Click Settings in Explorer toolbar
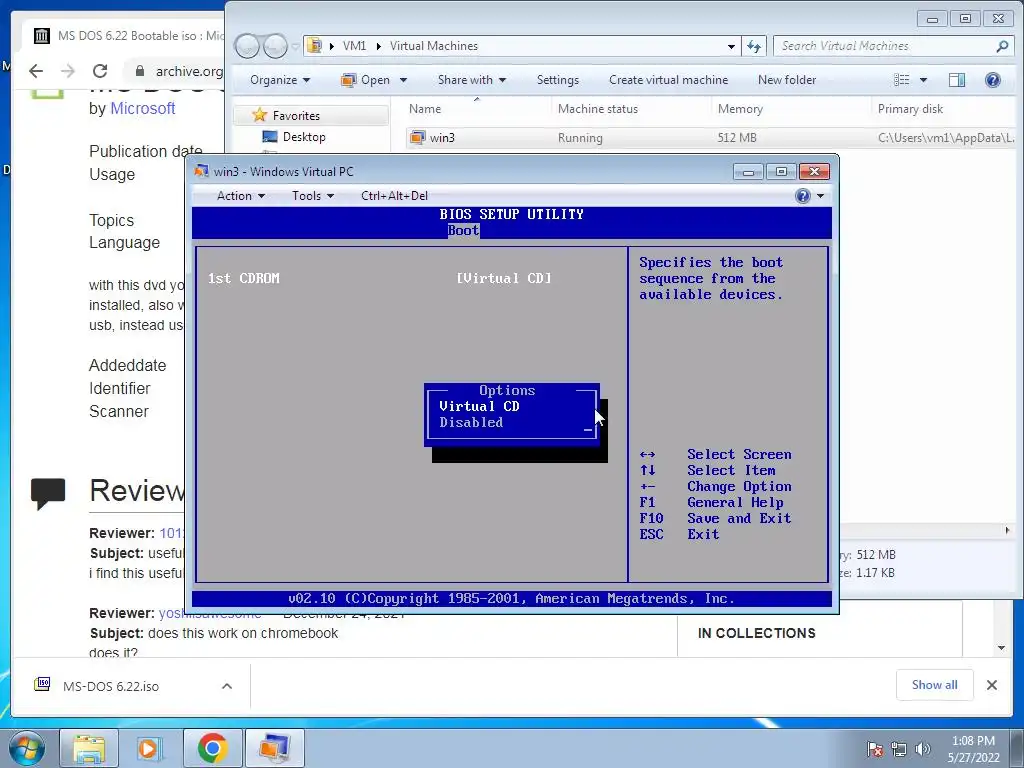 click(558, 80)
